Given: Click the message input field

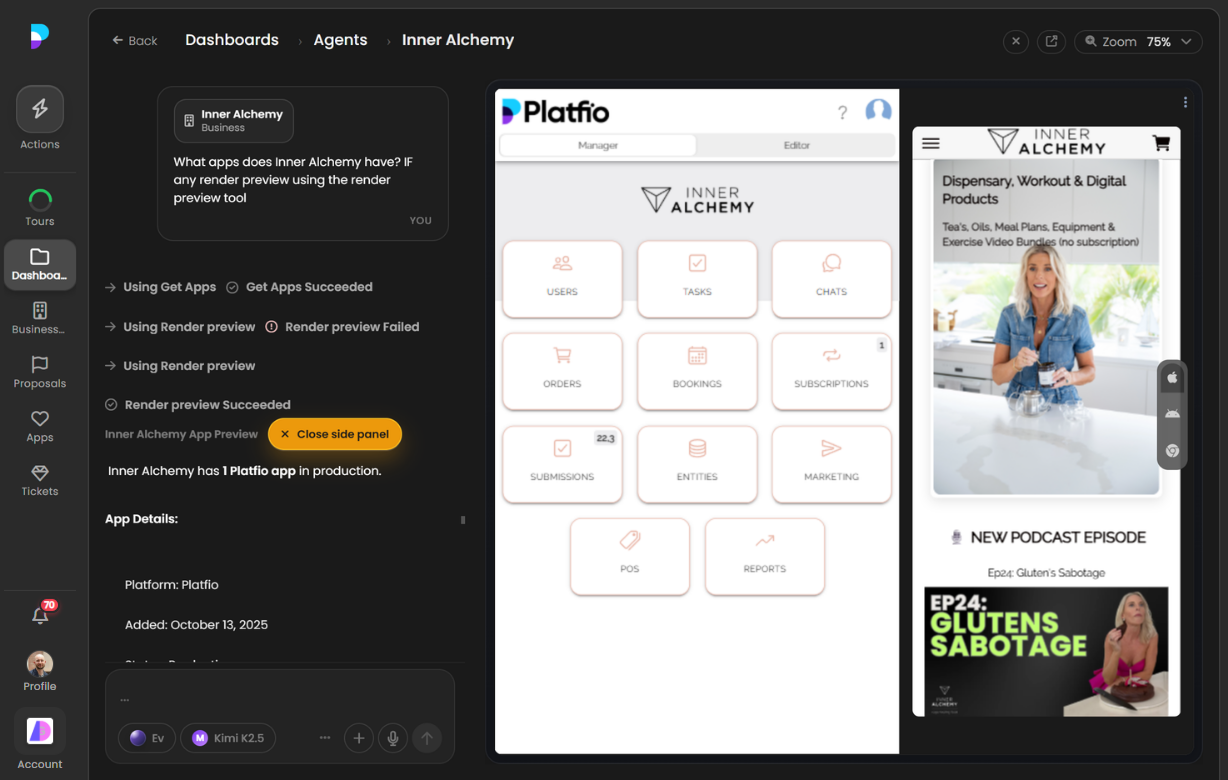Looking at the screenshot, I should (280, 699).
